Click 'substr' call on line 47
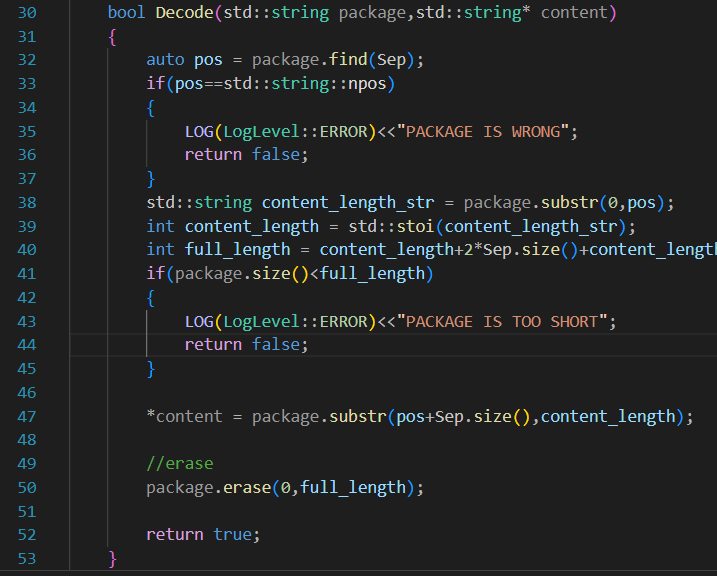This screenshot has height=576, width=717. (358, 416)
